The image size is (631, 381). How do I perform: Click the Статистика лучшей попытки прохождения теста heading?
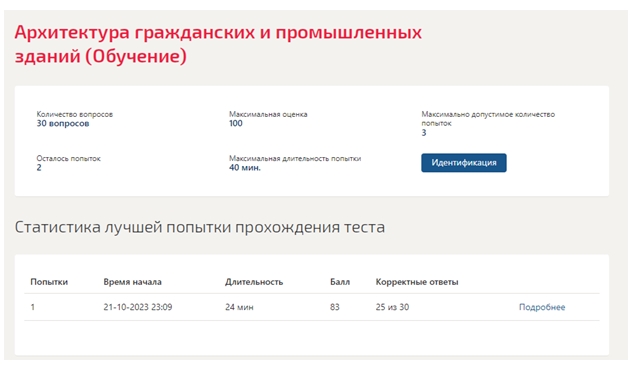tap(200, 227)
